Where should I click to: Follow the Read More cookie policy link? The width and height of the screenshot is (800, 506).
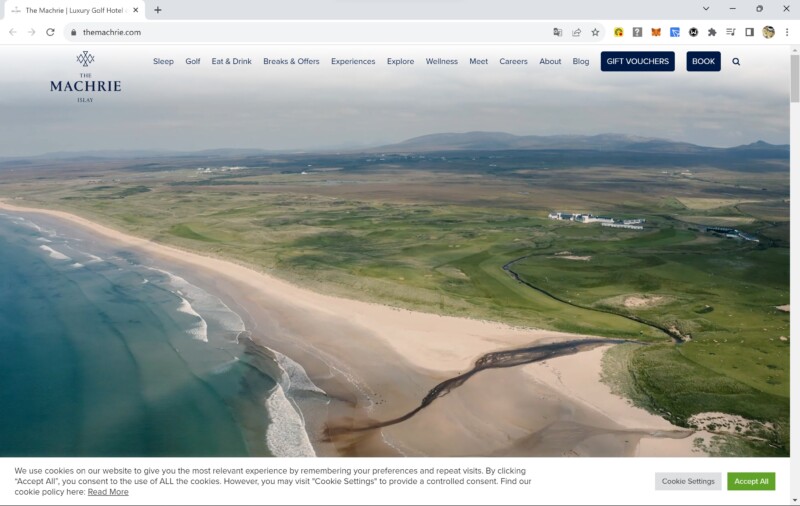tap(108, 492)
